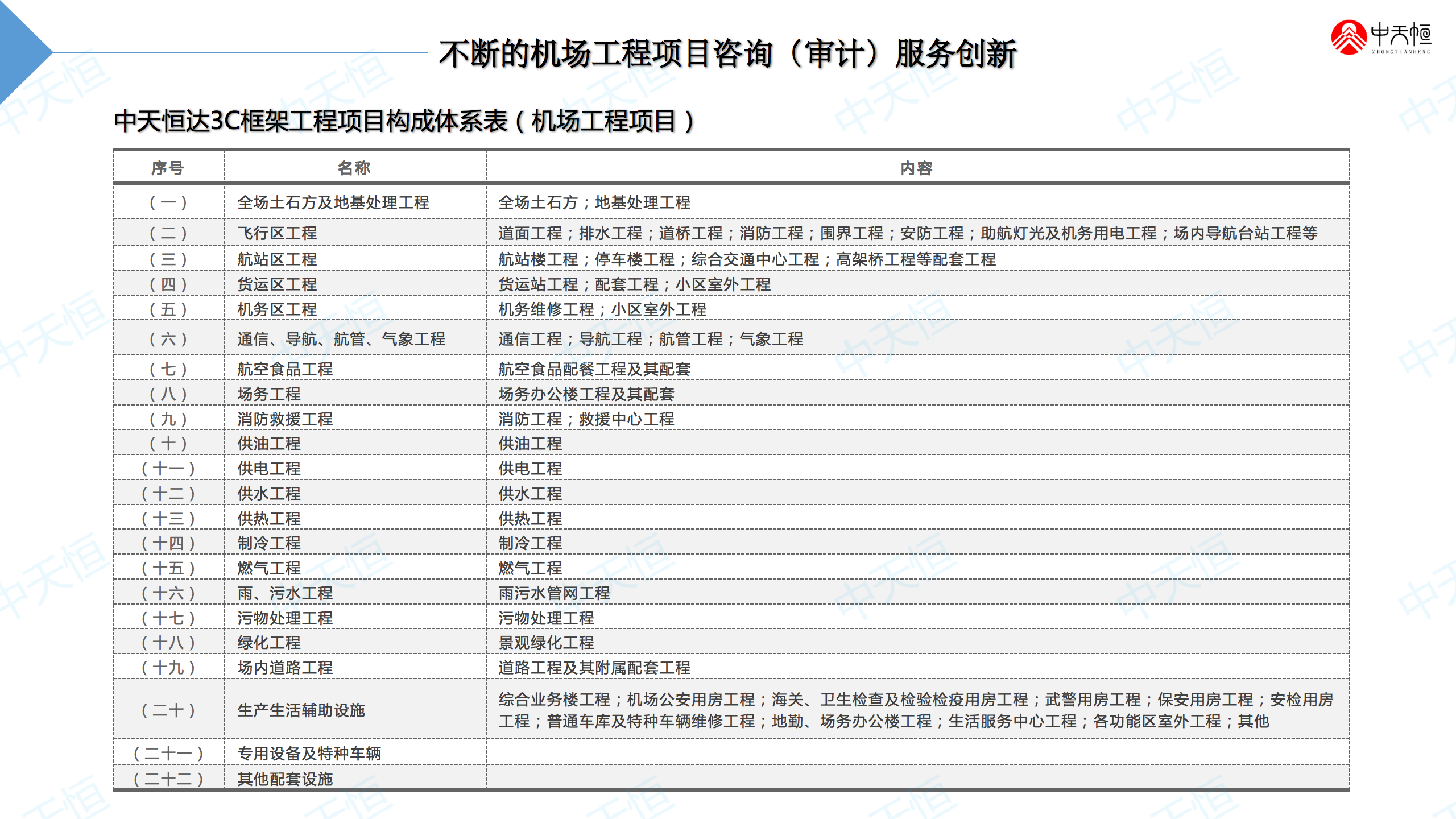The image size is (1456, 819).
Task: Select the 飞行区工程 row name
Action: coord(277,233)
